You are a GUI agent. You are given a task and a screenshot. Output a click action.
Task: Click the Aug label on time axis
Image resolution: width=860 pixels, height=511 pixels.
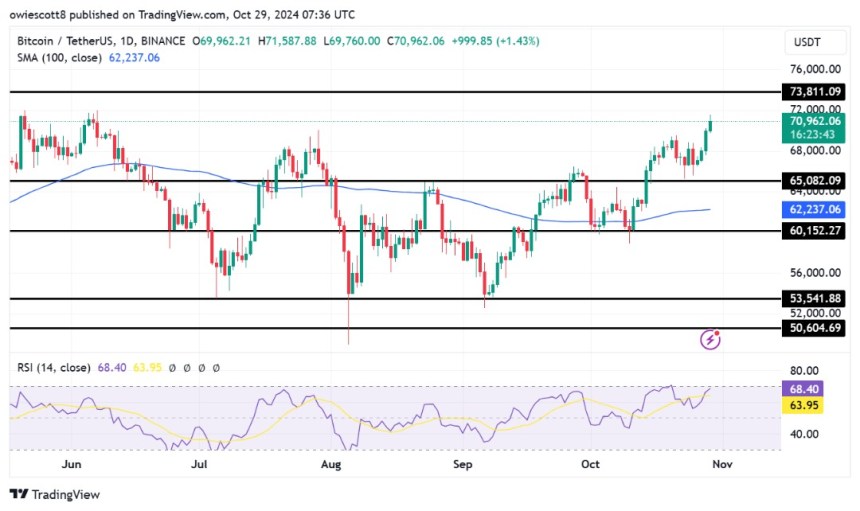(331, 464)
